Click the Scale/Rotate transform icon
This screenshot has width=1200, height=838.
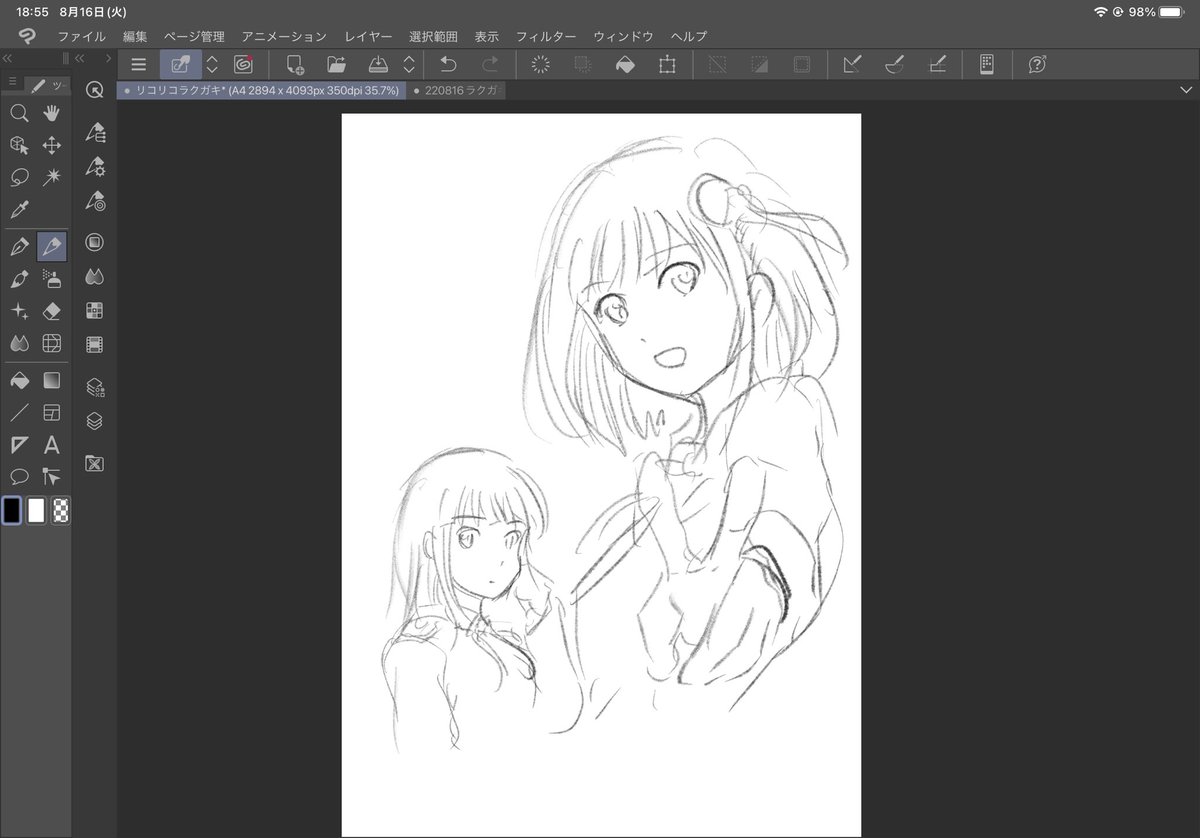tap(667, 65)
